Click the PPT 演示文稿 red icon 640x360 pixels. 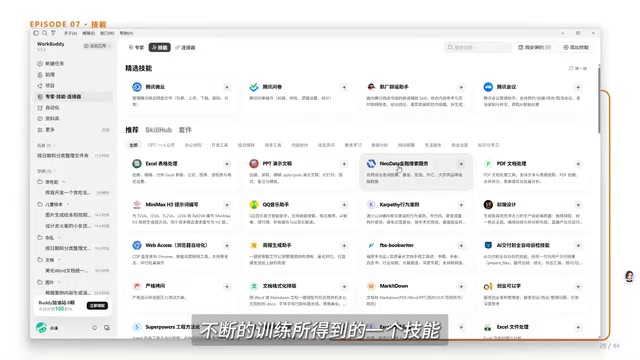click(x=254, y=164)
